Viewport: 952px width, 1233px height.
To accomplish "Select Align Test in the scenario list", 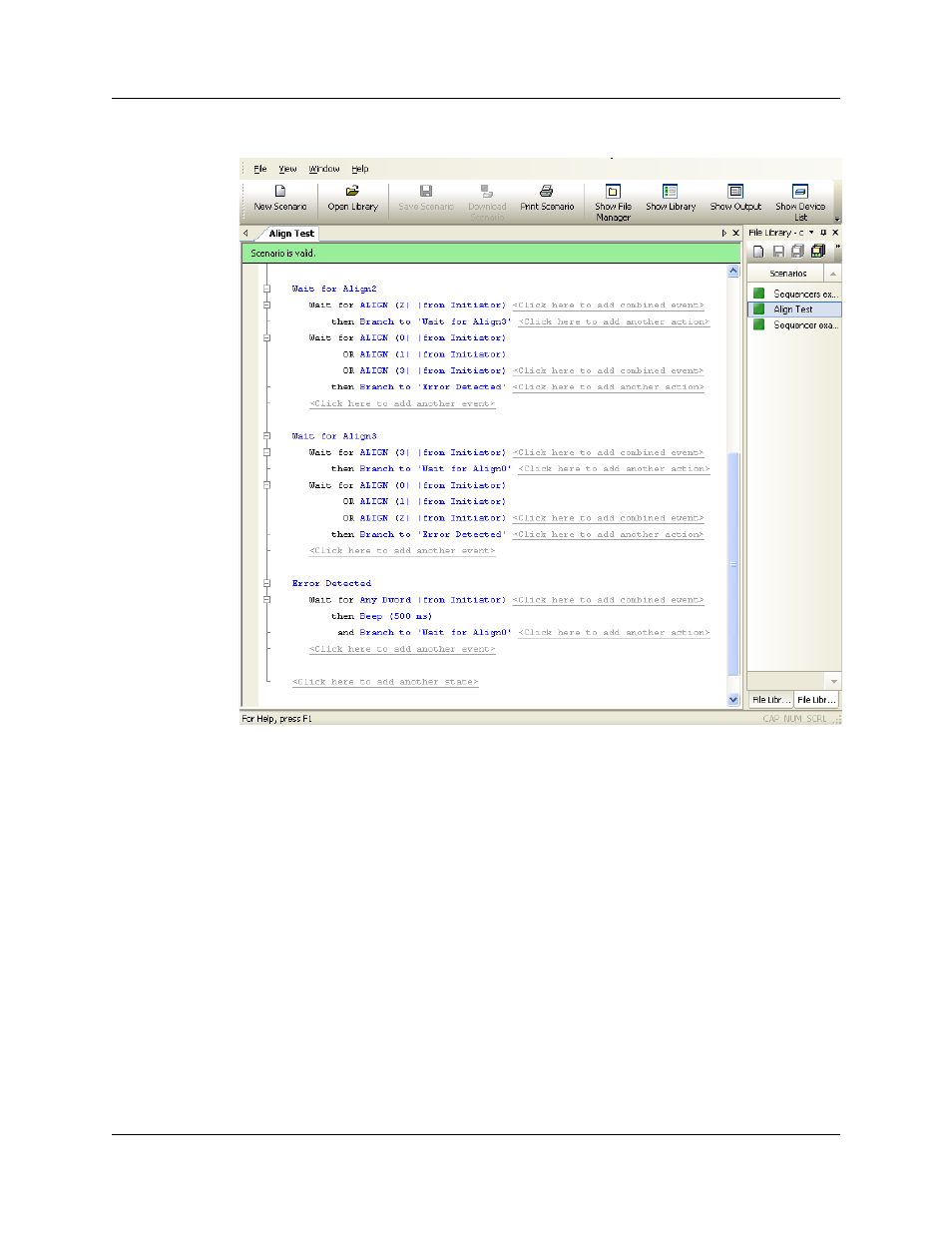I will [x=793, y=309].
